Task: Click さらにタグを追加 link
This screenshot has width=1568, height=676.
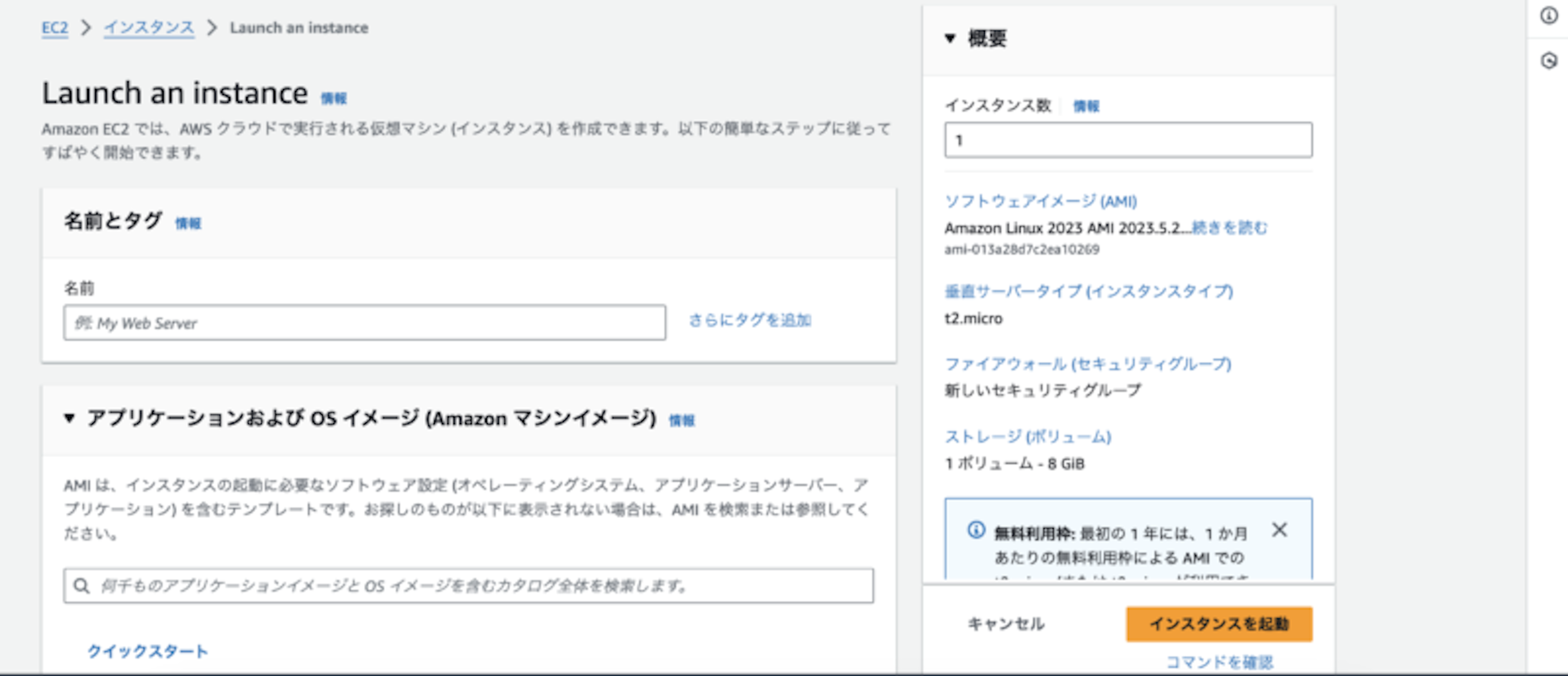Action: tap(750, 321)
